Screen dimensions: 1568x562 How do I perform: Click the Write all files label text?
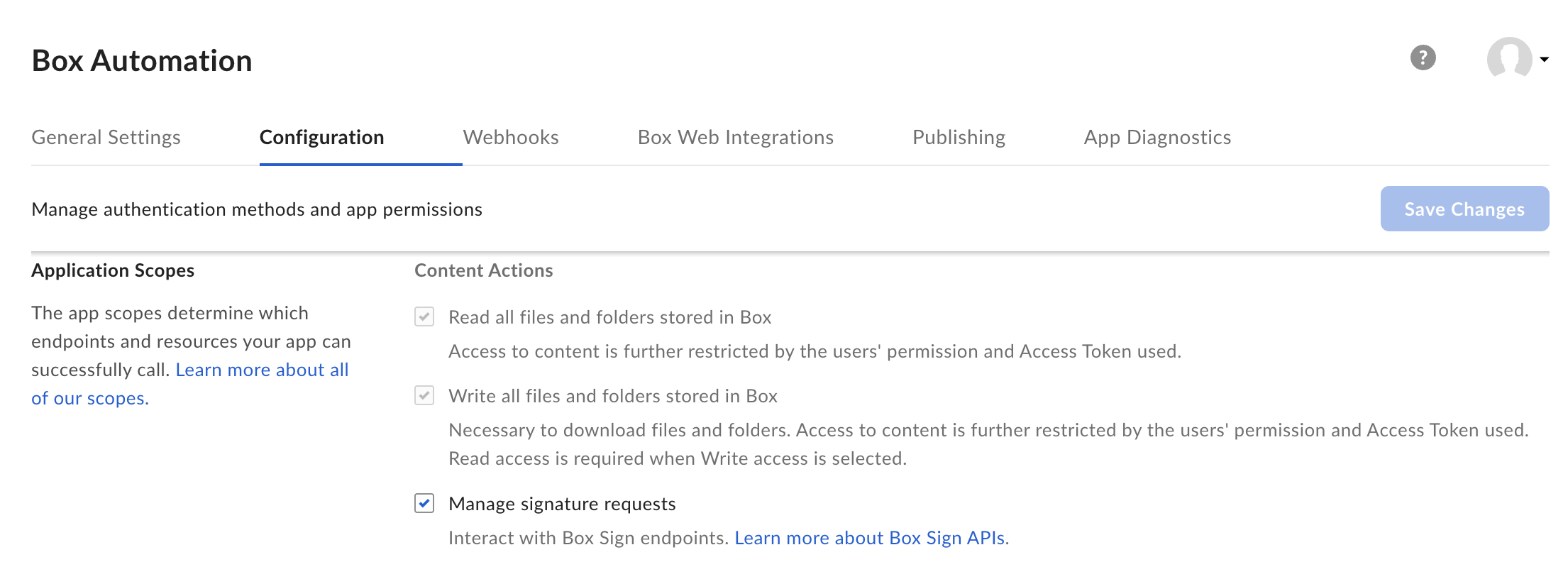click(613, 396)
